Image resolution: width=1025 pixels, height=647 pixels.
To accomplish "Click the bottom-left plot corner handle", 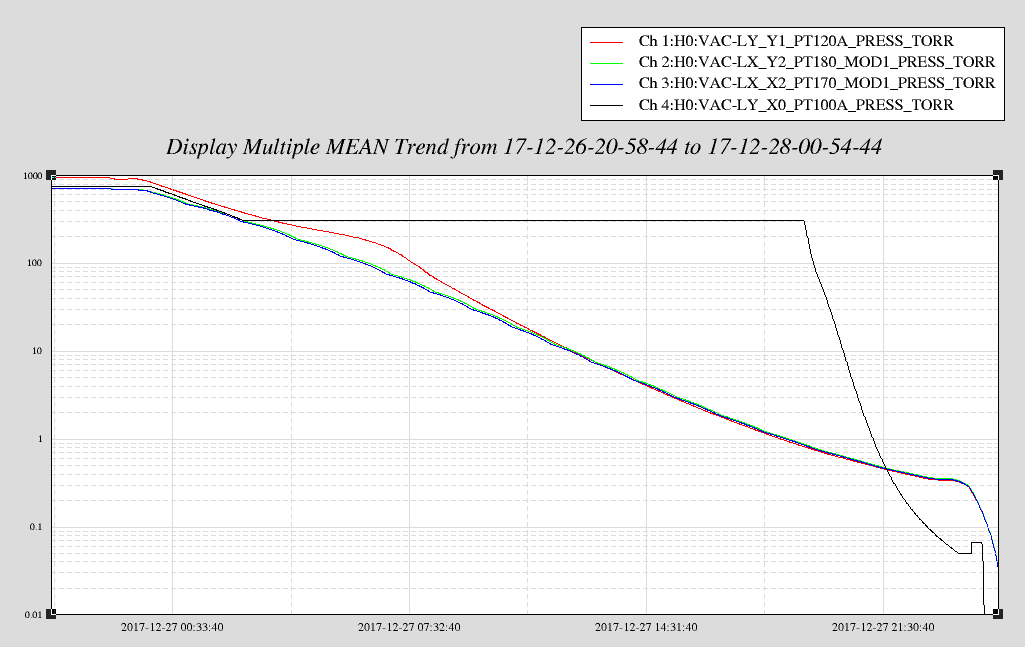I will pyautogui.click(x=52, y=613).
